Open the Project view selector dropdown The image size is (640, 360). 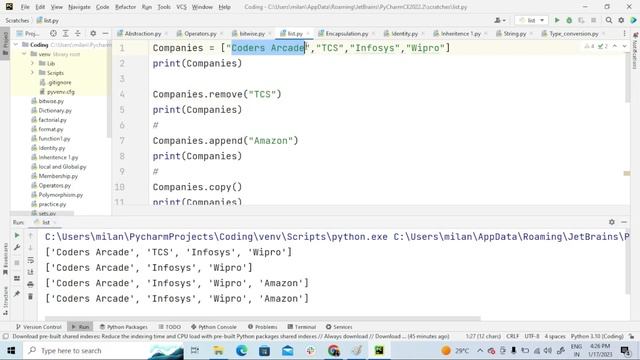point(28,33)
